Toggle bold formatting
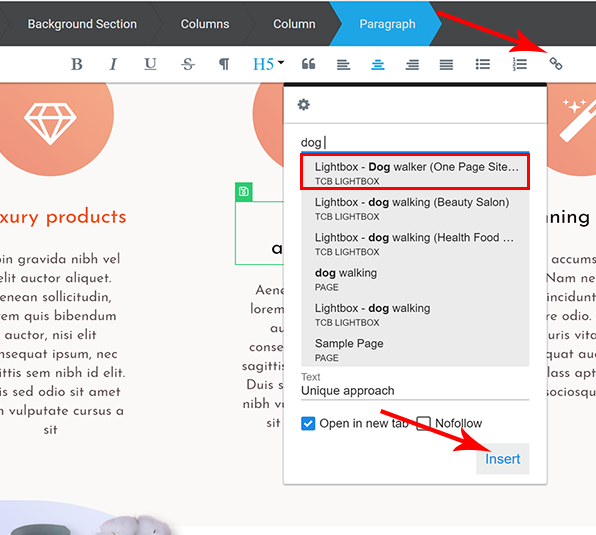Screen dimensions: 596x535 pos(77,64)
